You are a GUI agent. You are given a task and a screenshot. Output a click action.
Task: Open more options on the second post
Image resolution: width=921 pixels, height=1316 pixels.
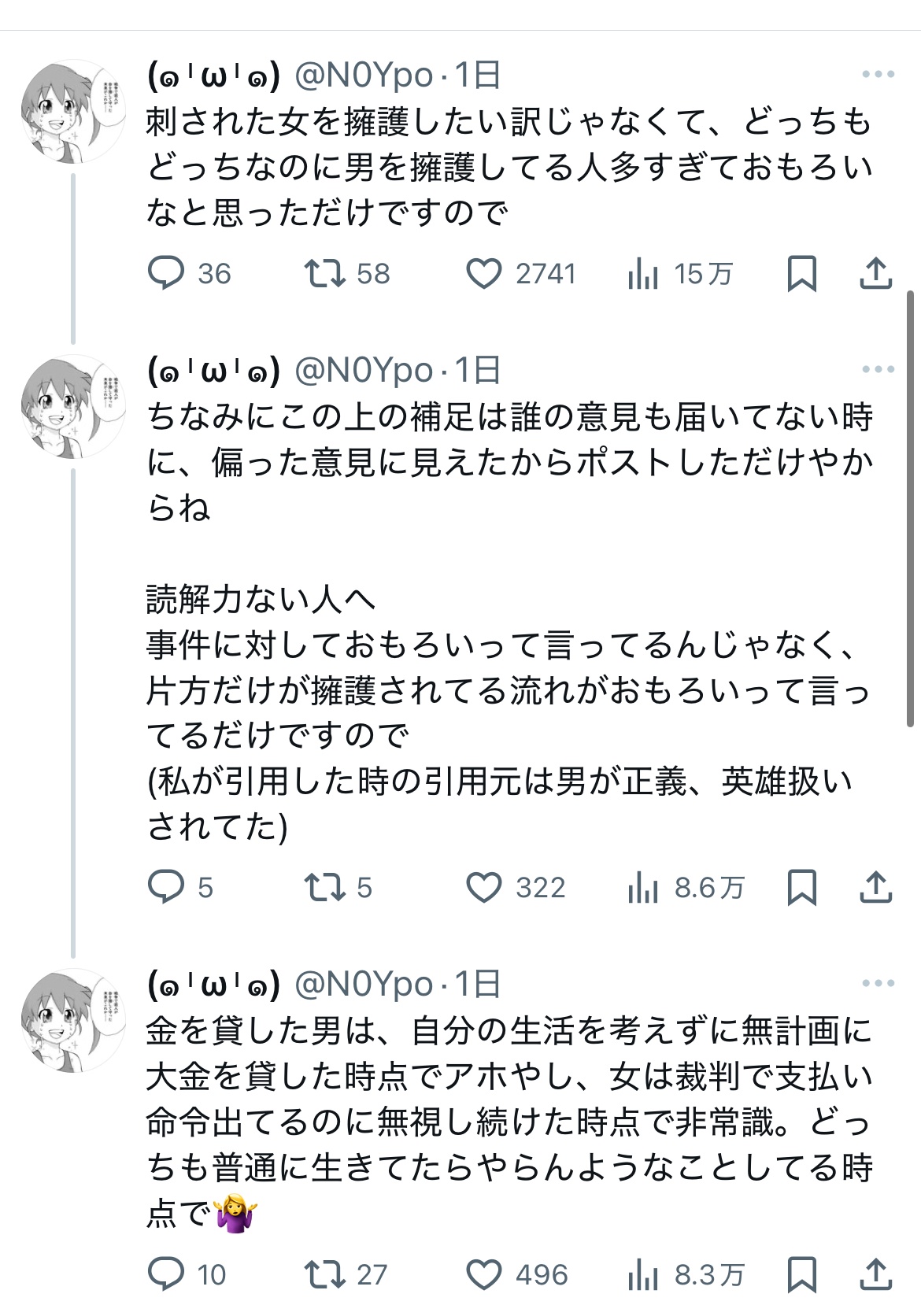tap(878, 370)
